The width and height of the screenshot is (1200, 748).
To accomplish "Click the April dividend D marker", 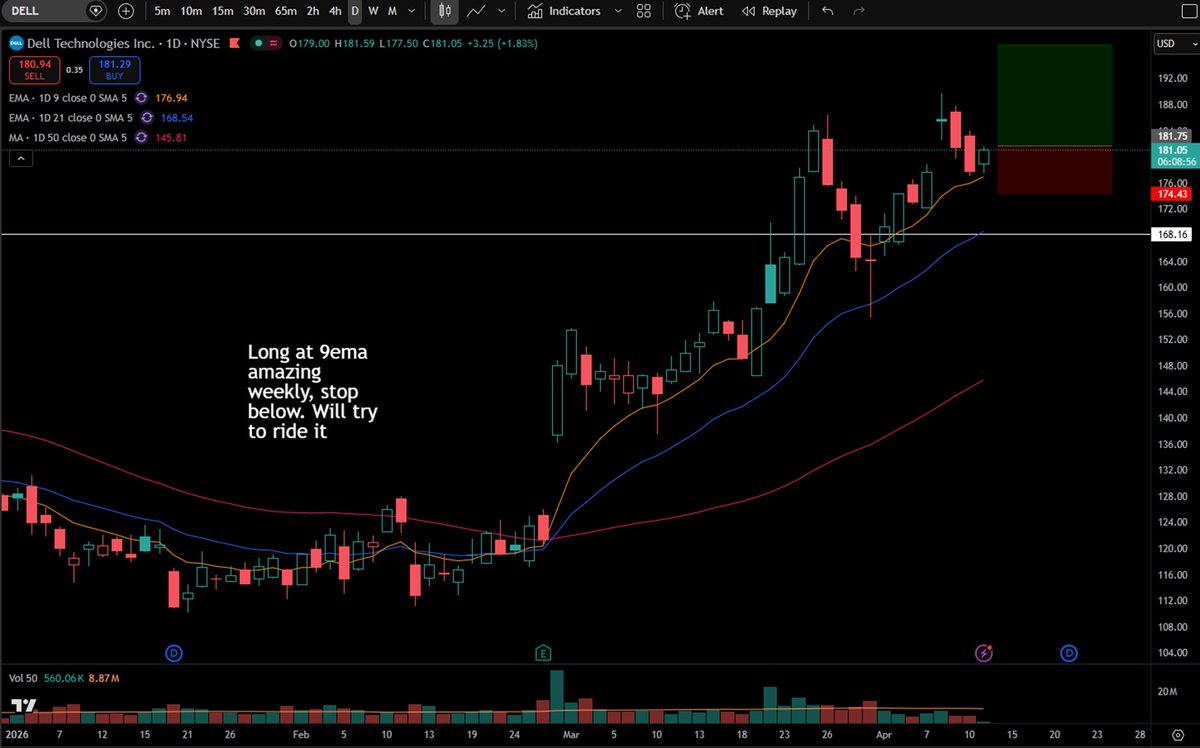I will click(x=1068, y=653).
